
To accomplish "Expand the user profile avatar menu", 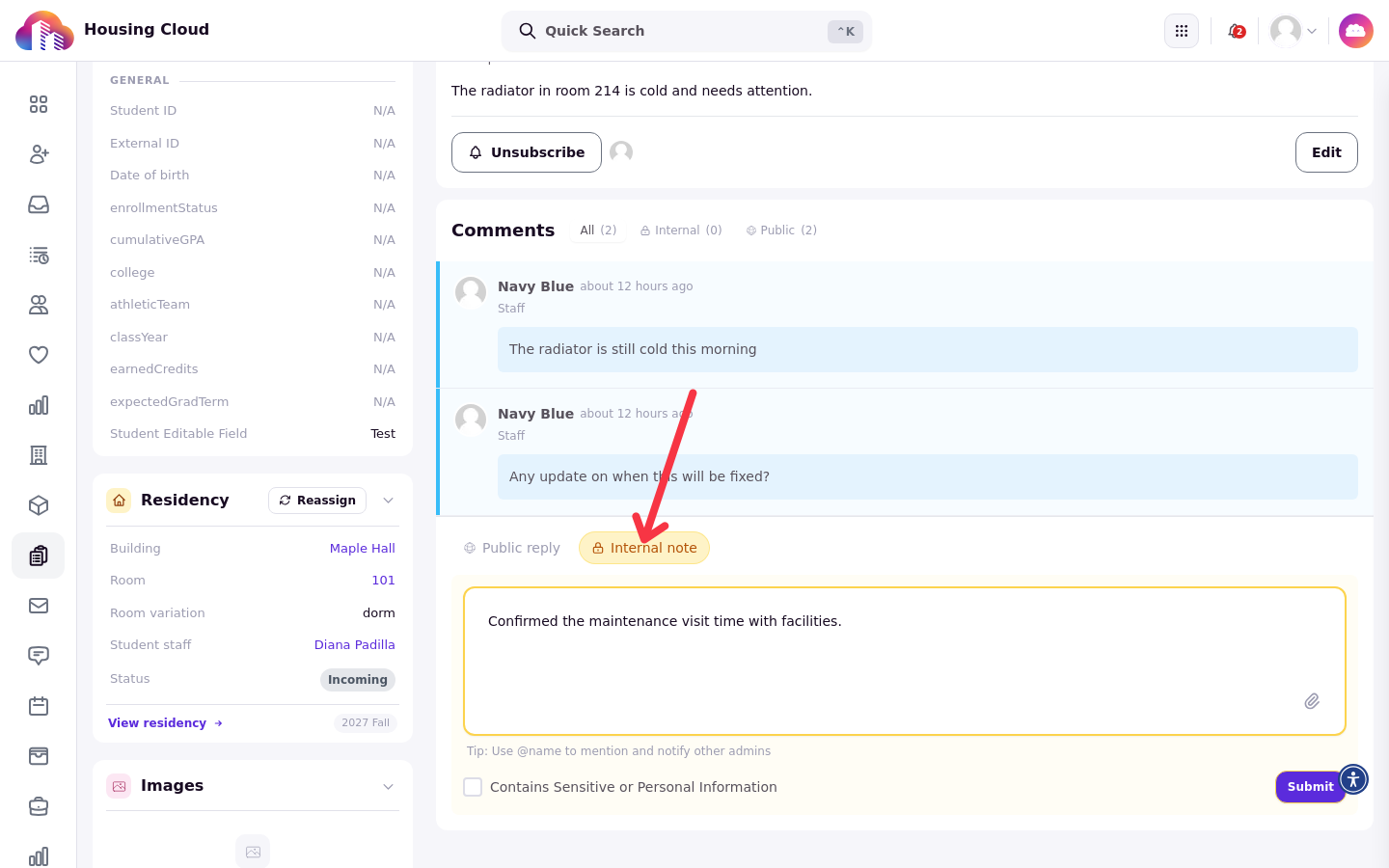I will [x=1294, y=31].
